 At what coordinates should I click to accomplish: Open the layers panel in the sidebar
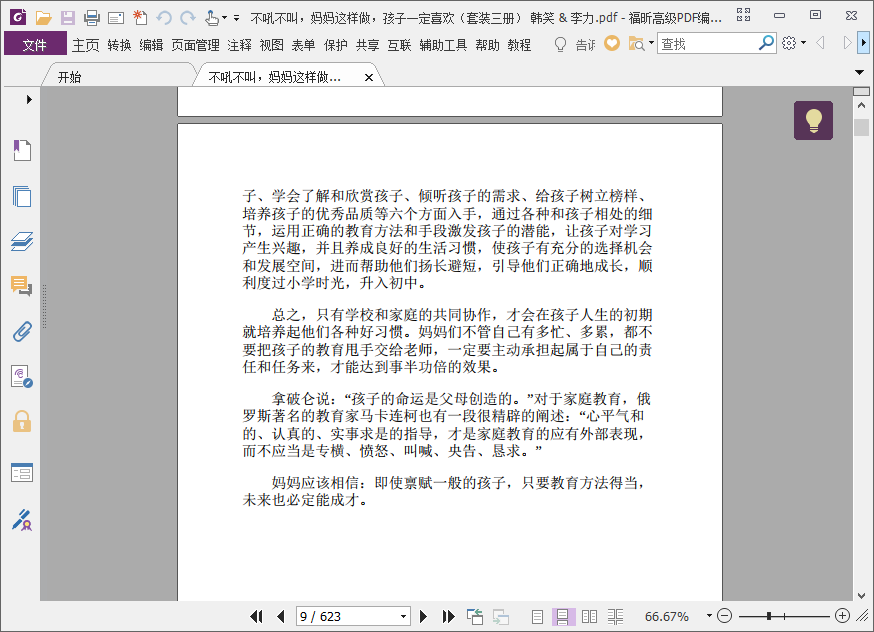(x=22, y=241)
